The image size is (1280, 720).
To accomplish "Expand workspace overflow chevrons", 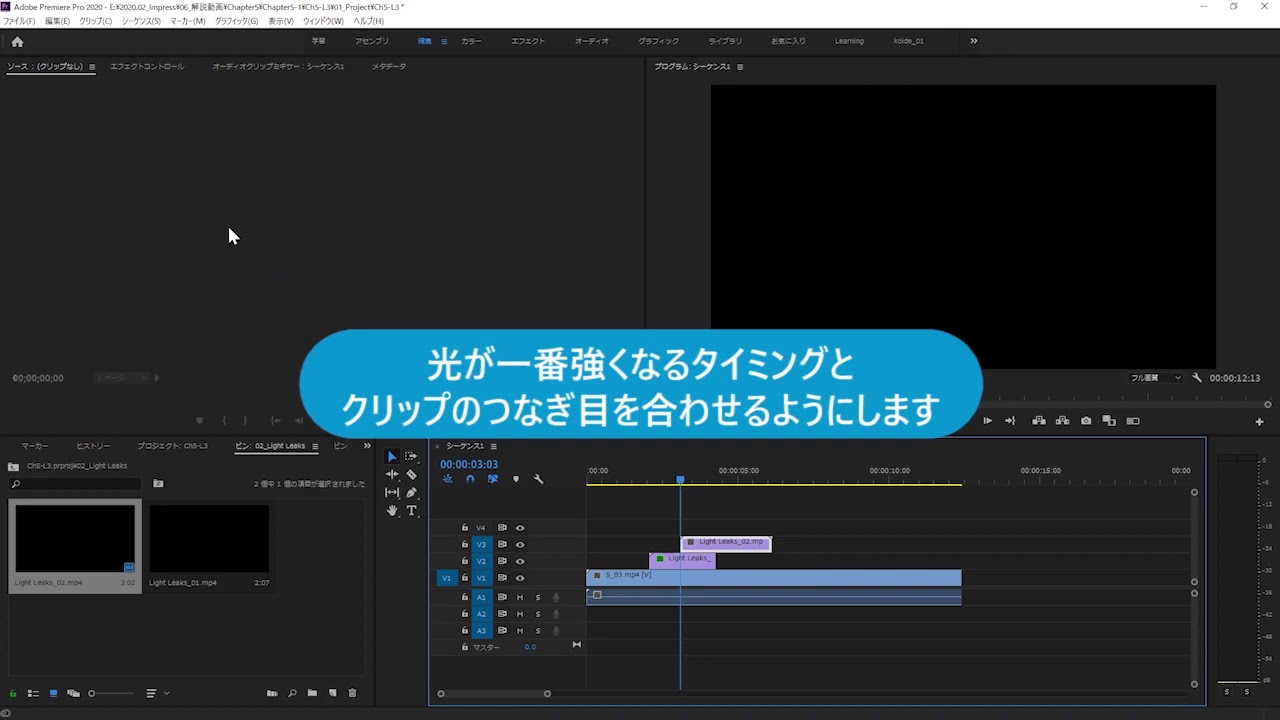I will (973, 41).
